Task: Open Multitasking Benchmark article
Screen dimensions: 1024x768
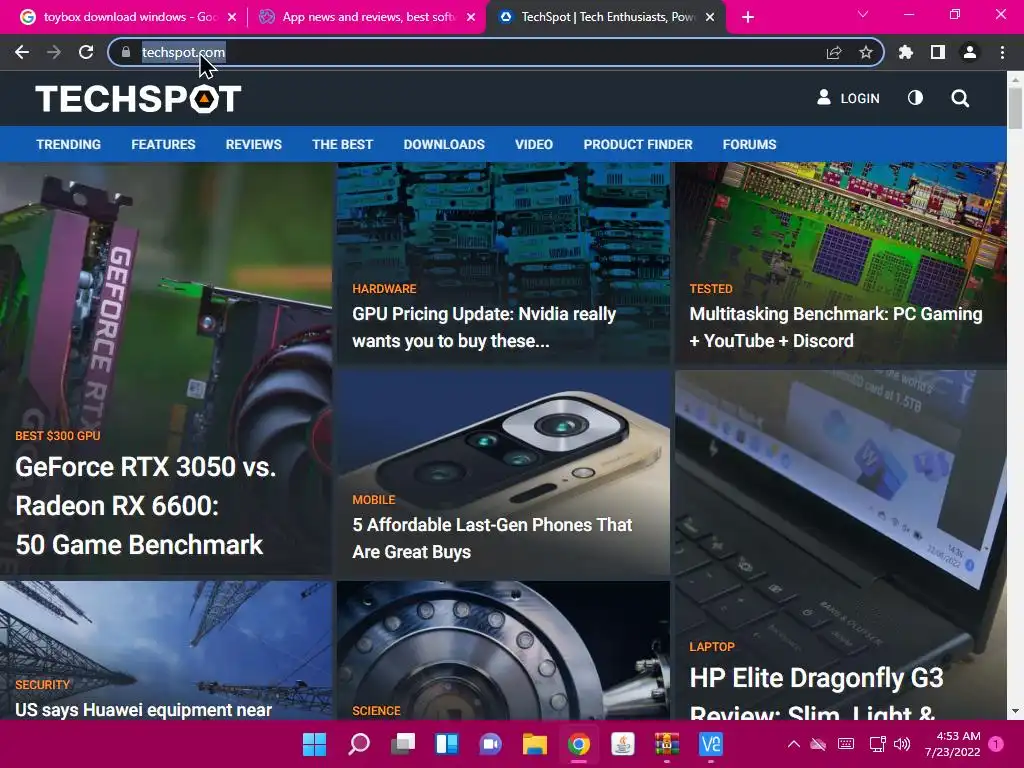Action: point(836,327)
